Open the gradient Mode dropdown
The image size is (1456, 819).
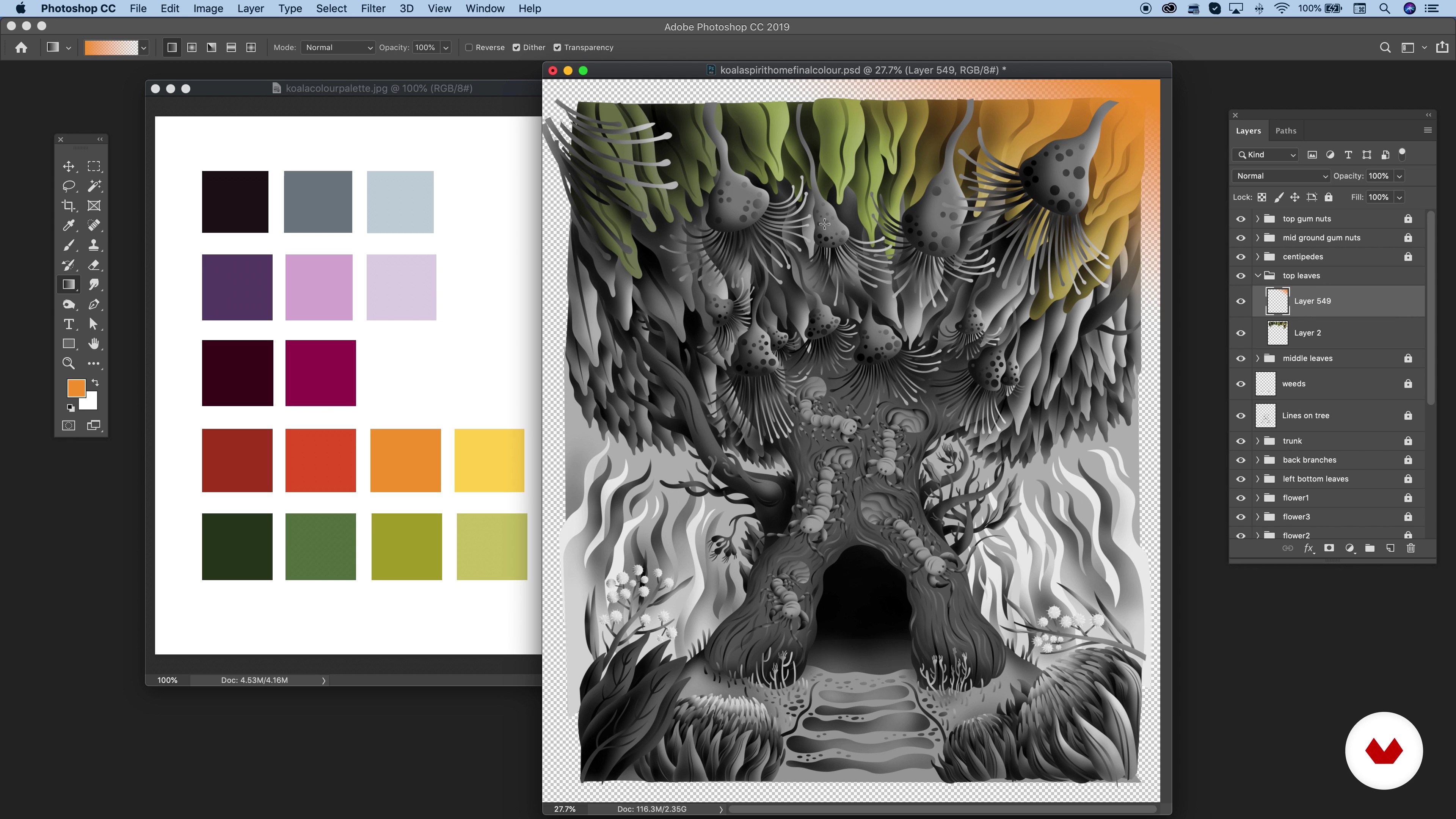[x=339, y=47]
